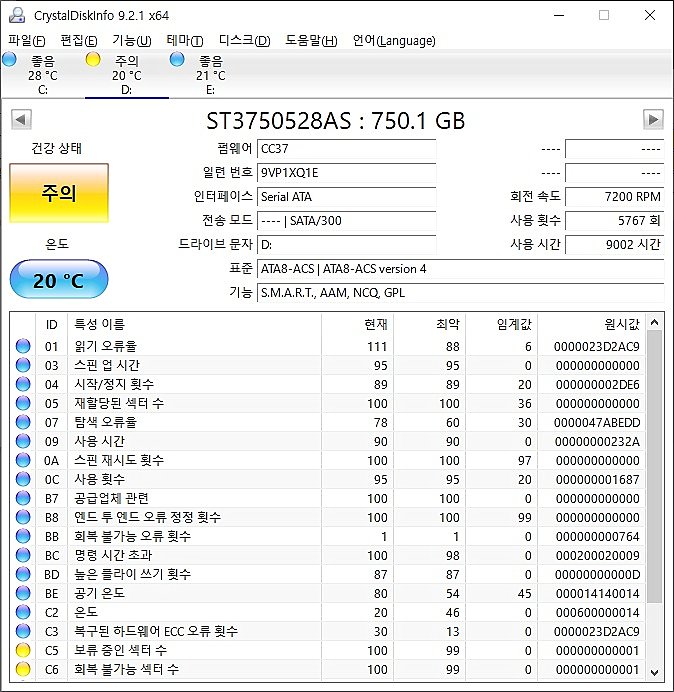
Task: Click the status icon of row 01 읽기 오류율
Action: 23,346
